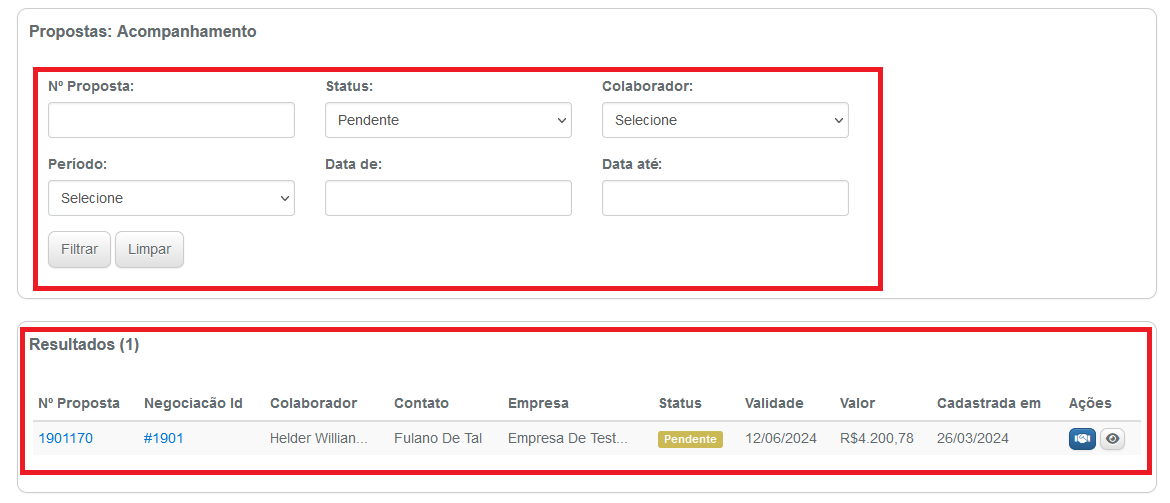Click the Filtrar button
Image resolution: width=1170 pixels, height=503 pixels.
tap(79, 249)
